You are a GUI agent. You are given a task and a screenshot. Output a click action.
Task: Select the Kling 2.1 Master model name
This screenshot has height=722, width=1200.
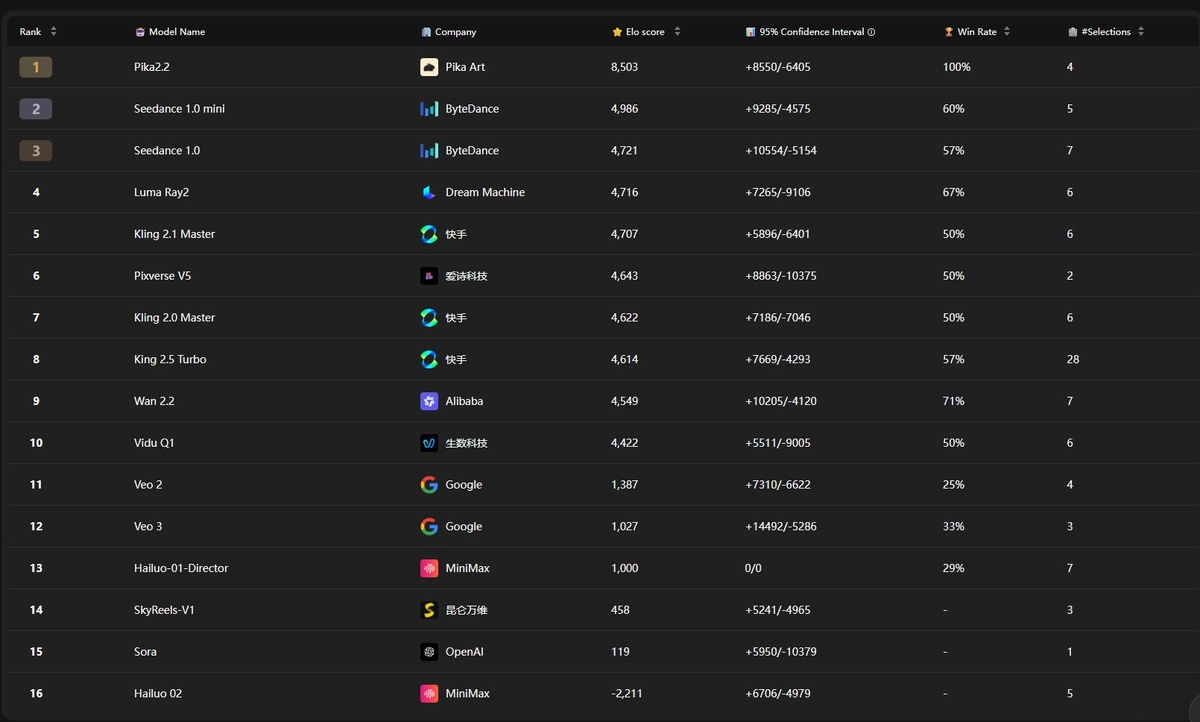[175, 234]
